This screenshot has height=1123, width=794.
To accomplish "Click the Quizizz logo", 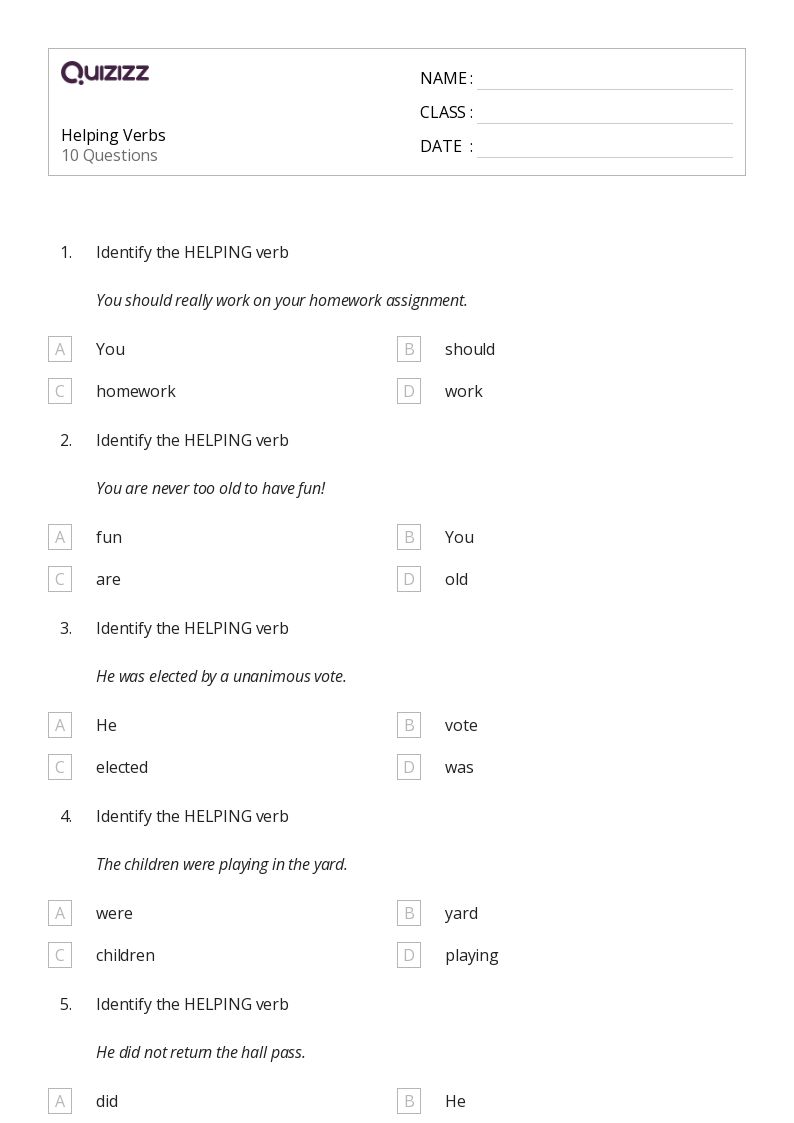I will click(x=105, y=72).
